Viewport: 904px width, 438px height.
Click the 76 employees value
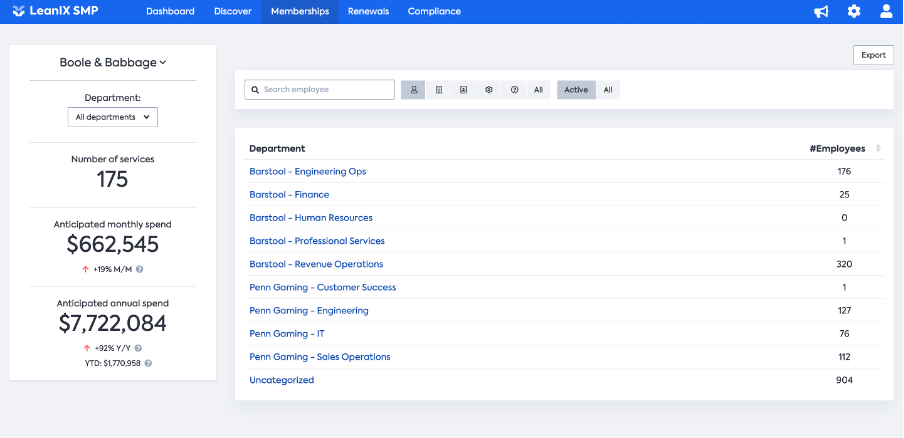point(844,334)
